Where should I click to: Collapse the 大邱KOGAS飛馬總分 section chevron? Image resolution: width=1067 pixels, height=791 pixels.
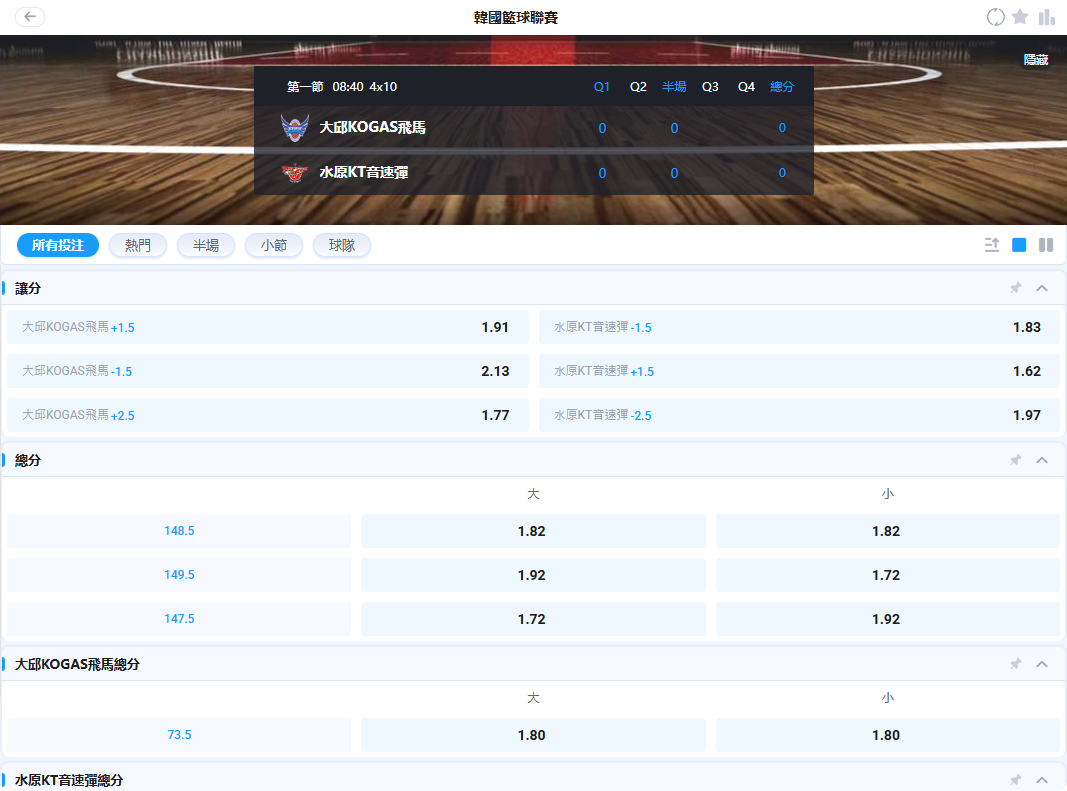click(x=1042, y=664)
